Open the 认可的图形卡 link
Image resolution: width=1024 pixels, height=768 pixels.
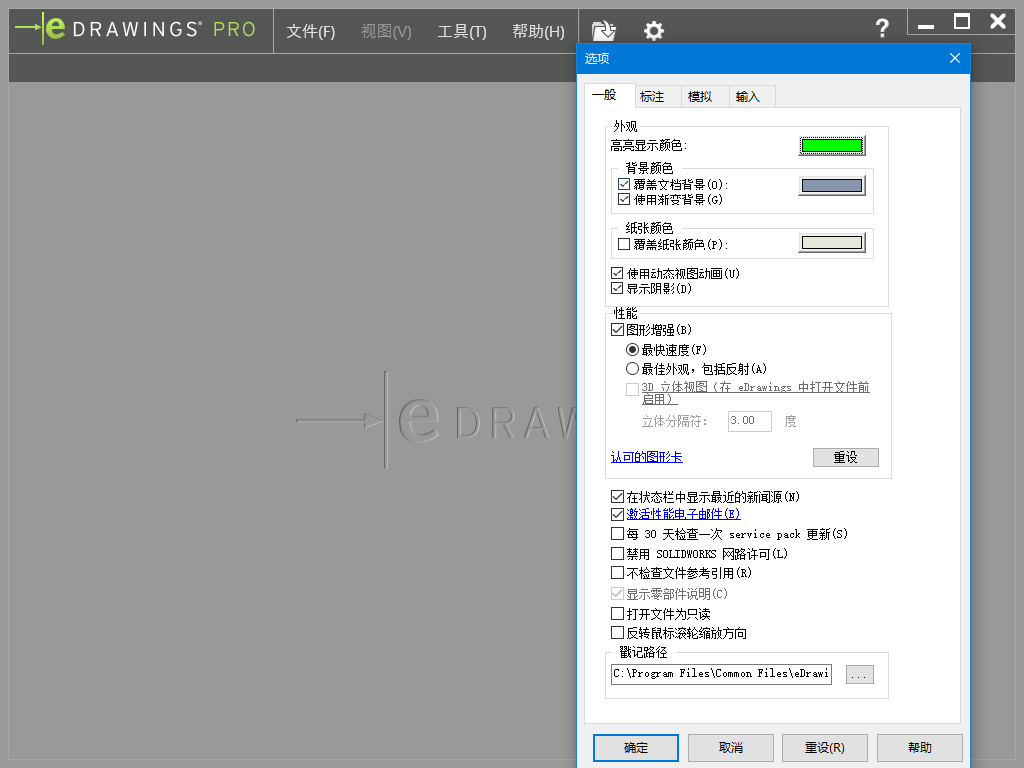tap(646, 457)
